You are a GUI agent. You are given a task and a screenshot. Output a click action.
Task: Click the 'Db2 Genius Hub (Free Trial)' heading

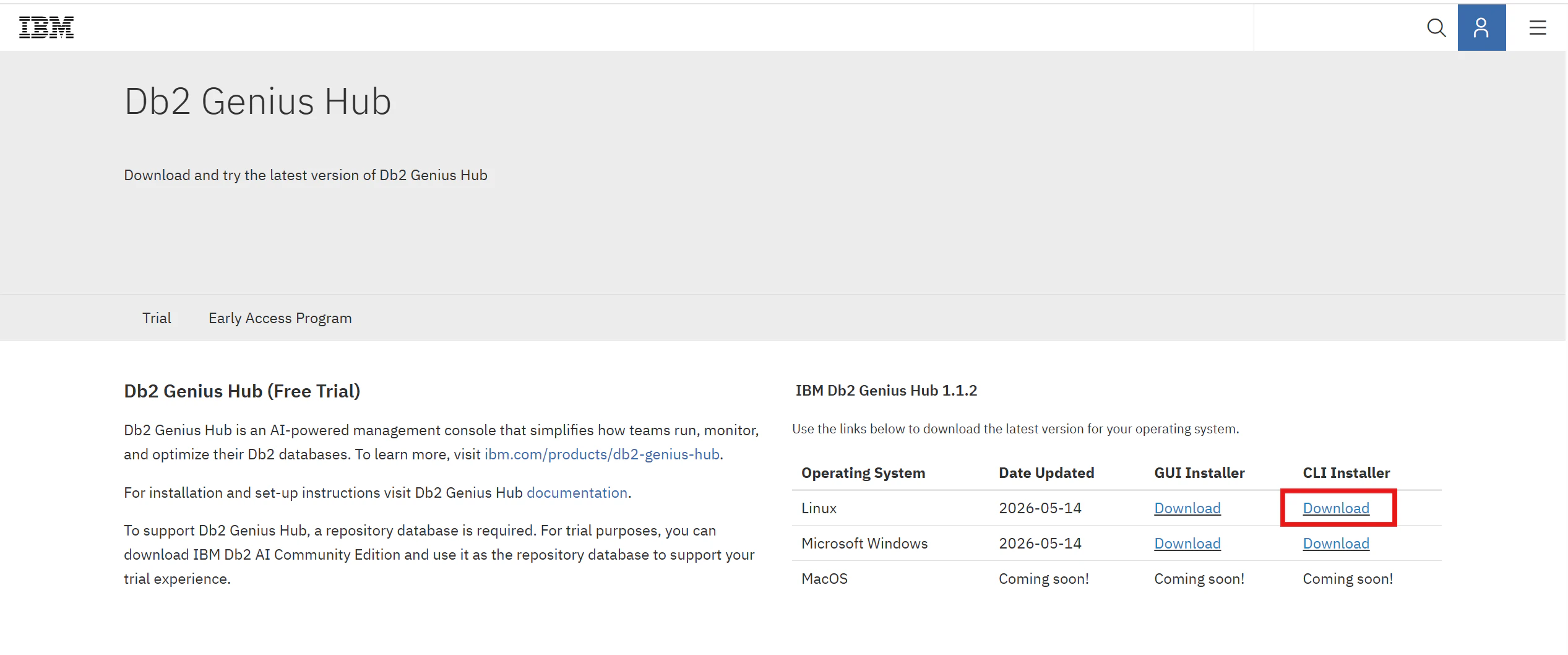point(242,391)
